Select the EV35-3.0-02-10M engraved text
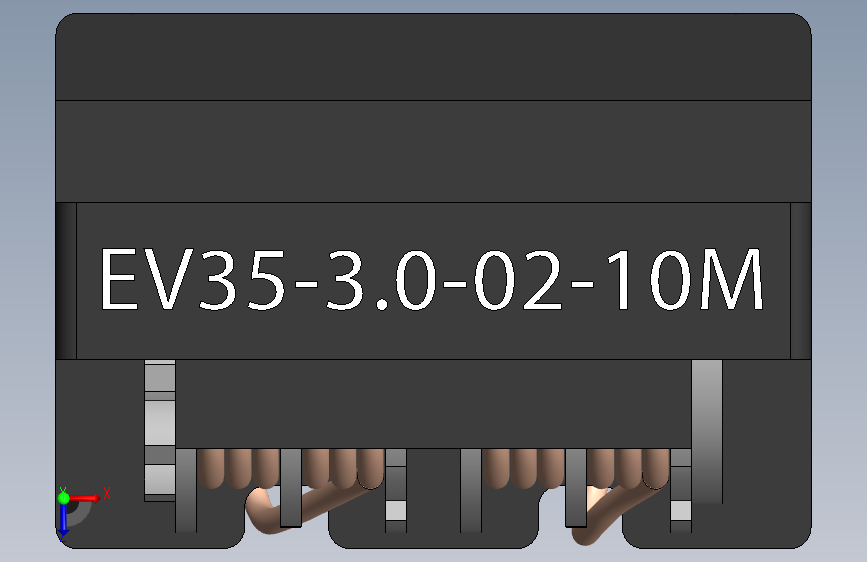The image size is (867, 562). tap(432, 280)
